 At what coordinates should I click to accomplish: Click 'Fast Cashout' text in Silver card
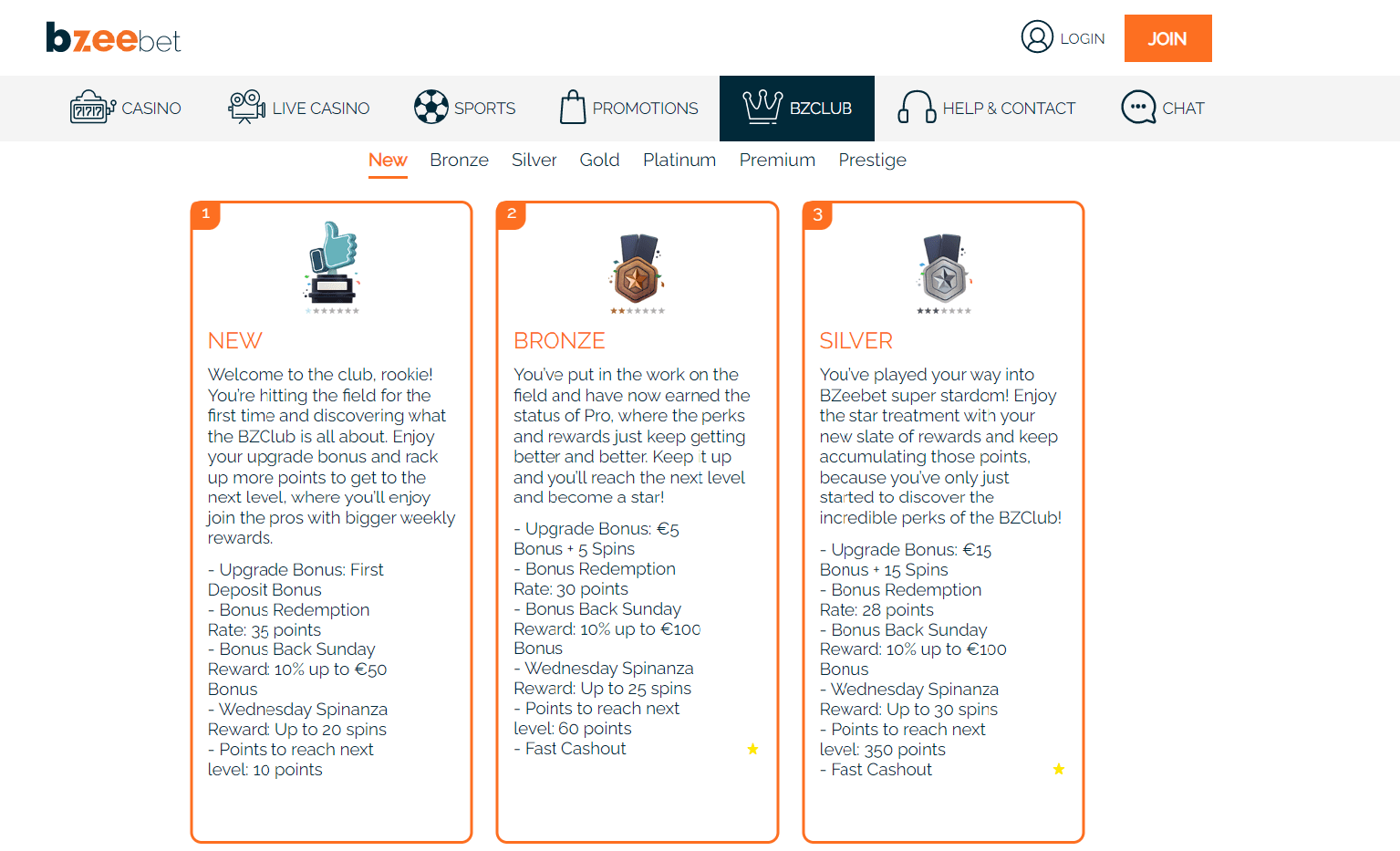pyautogui.click(x=881, y=770)
